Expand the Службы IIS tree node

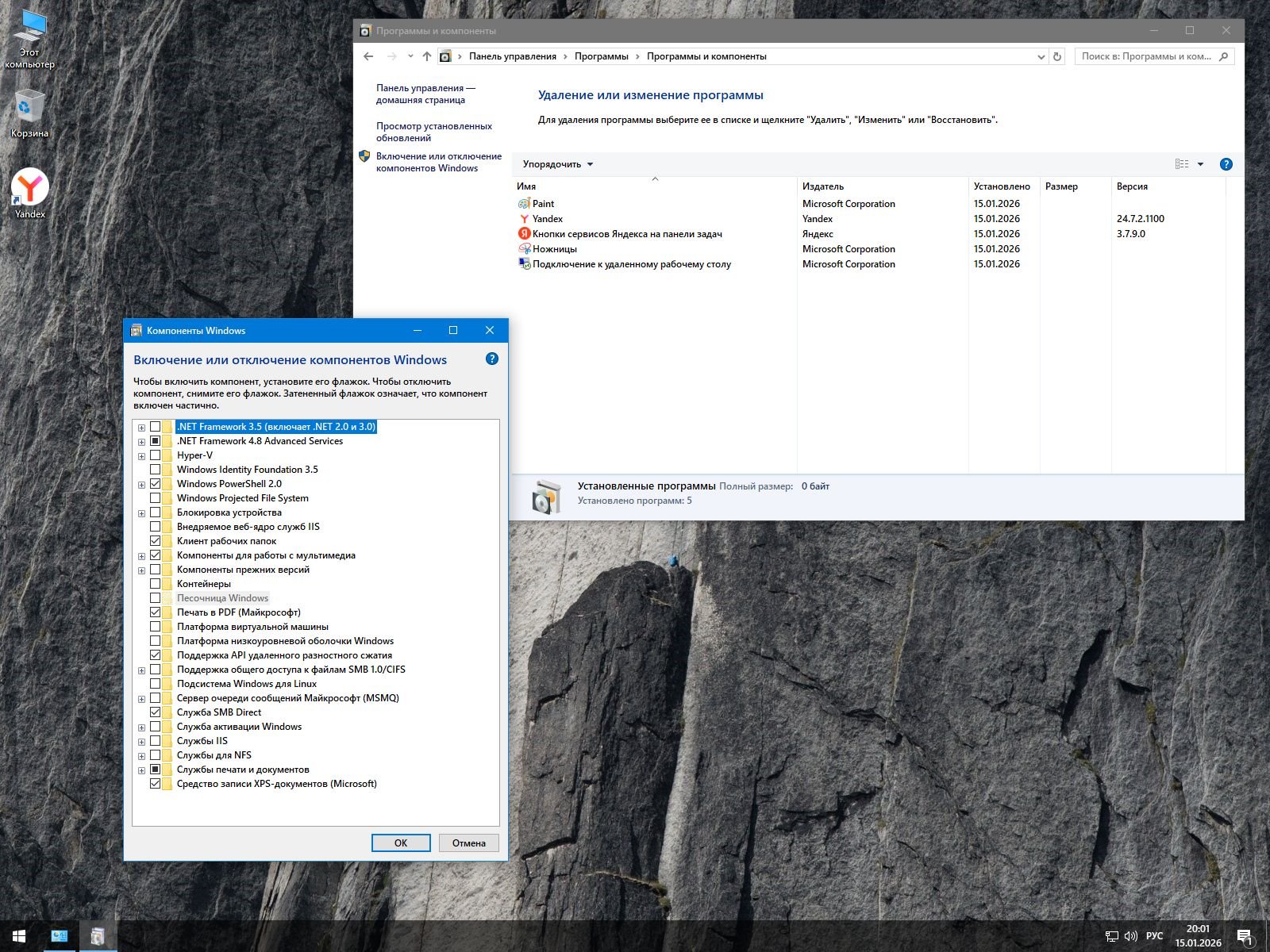click(x=142, y=741)
